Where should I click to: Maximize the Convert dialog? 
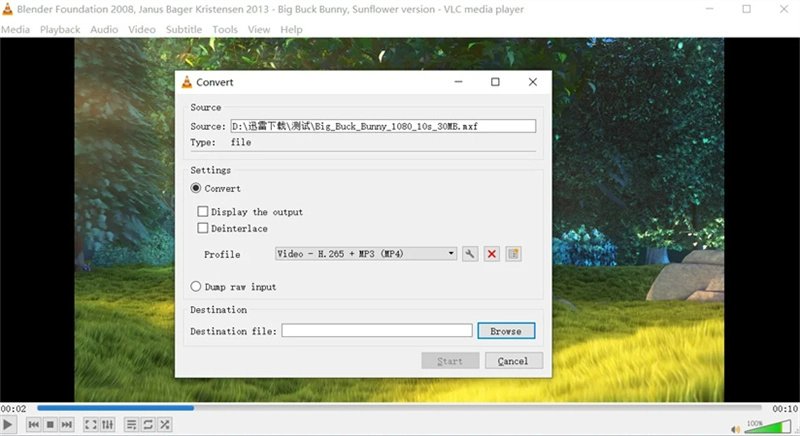pyautogui.click(x=495, y=82)
